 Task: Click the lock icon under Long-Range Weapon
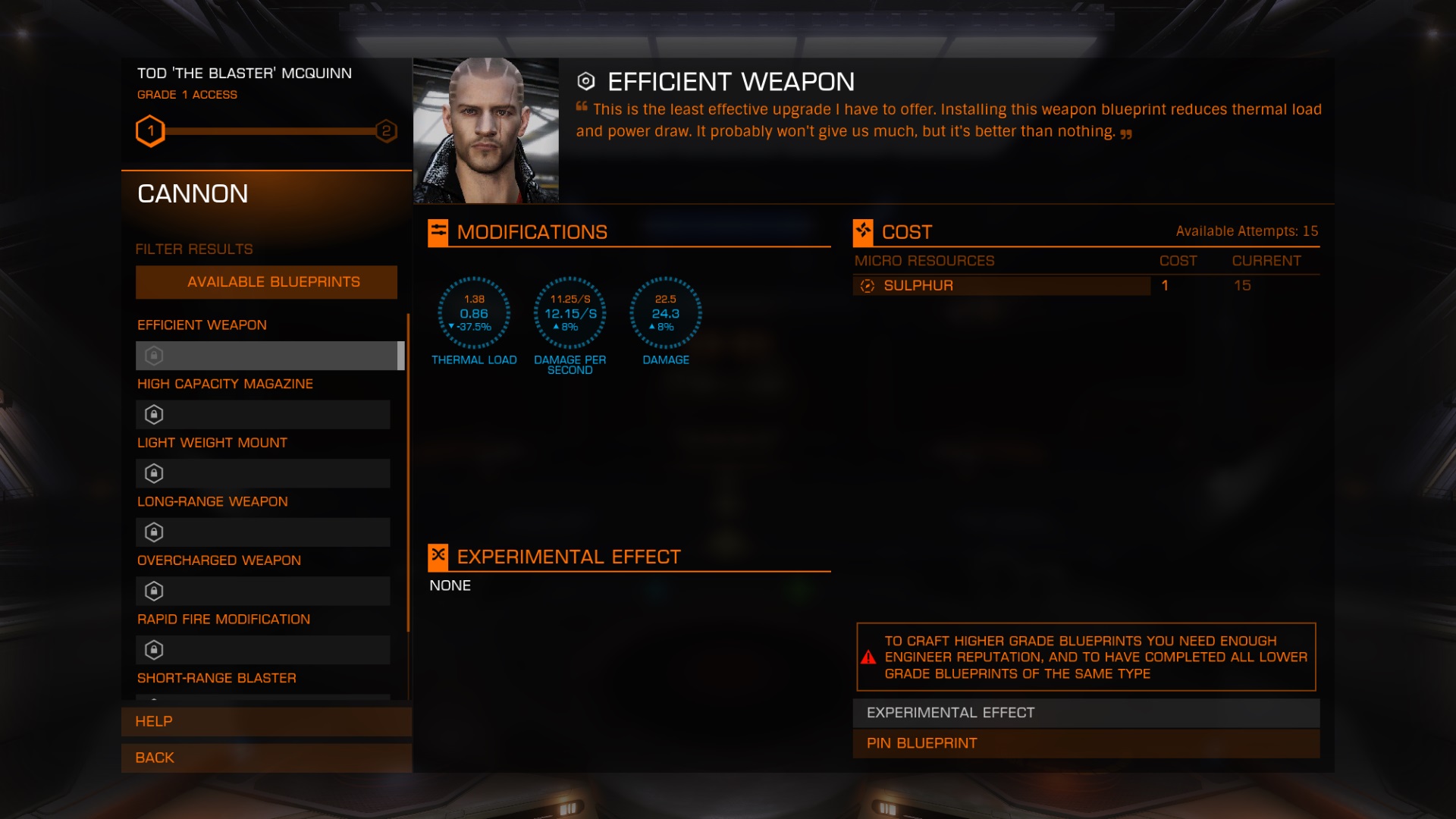[x=154, y=532]
